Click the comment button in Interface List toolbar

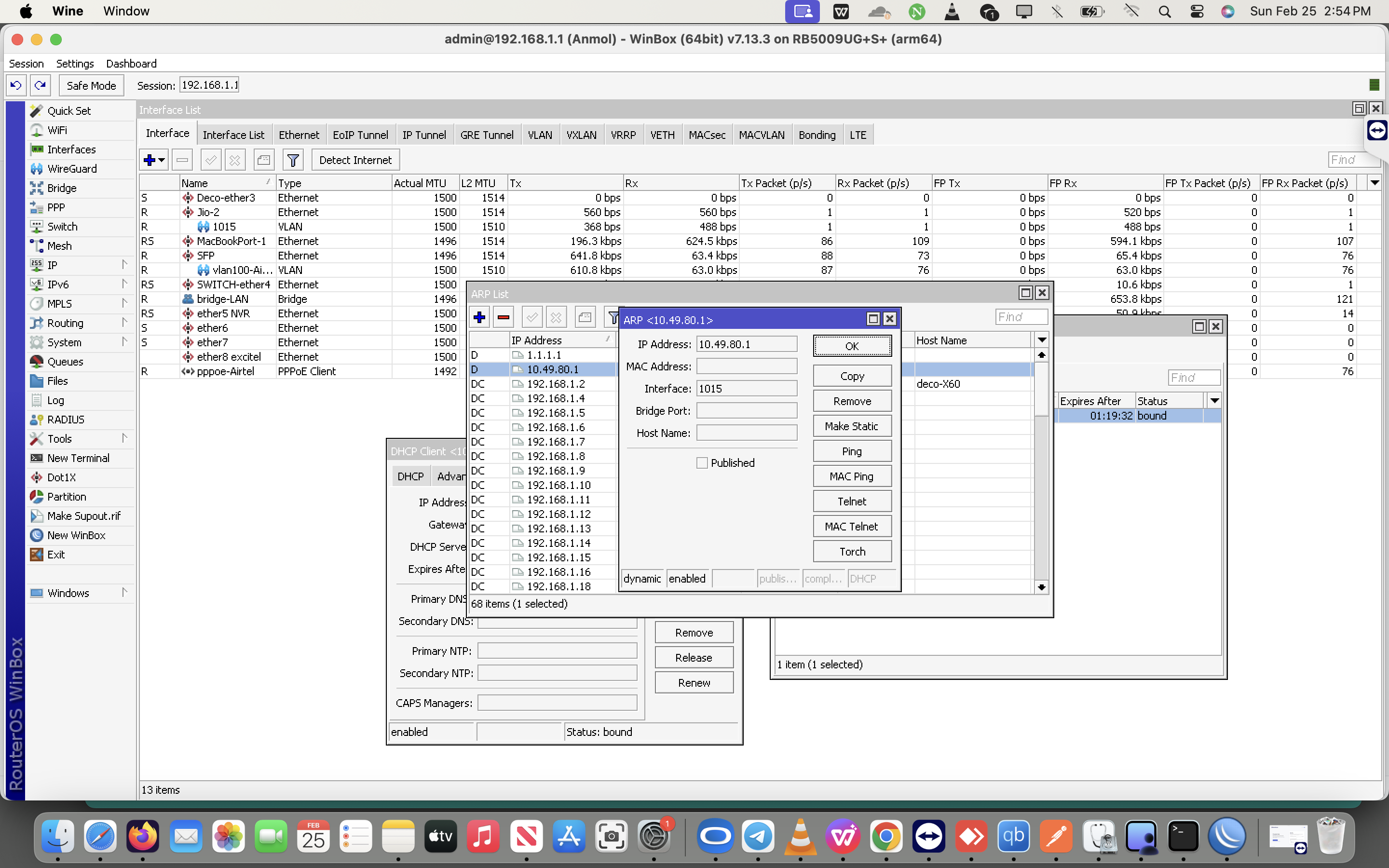coord(264,160)
